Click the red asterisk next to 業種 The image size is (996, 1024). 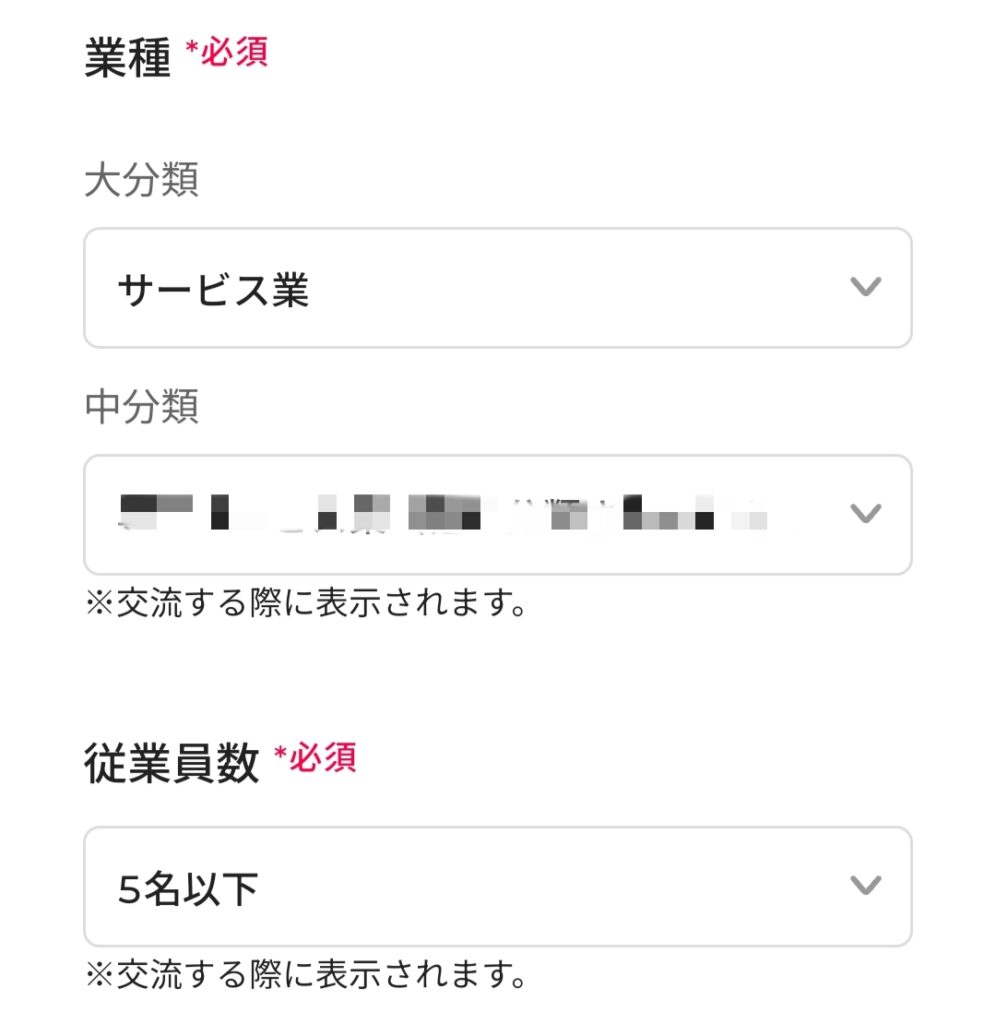(191, 47)
